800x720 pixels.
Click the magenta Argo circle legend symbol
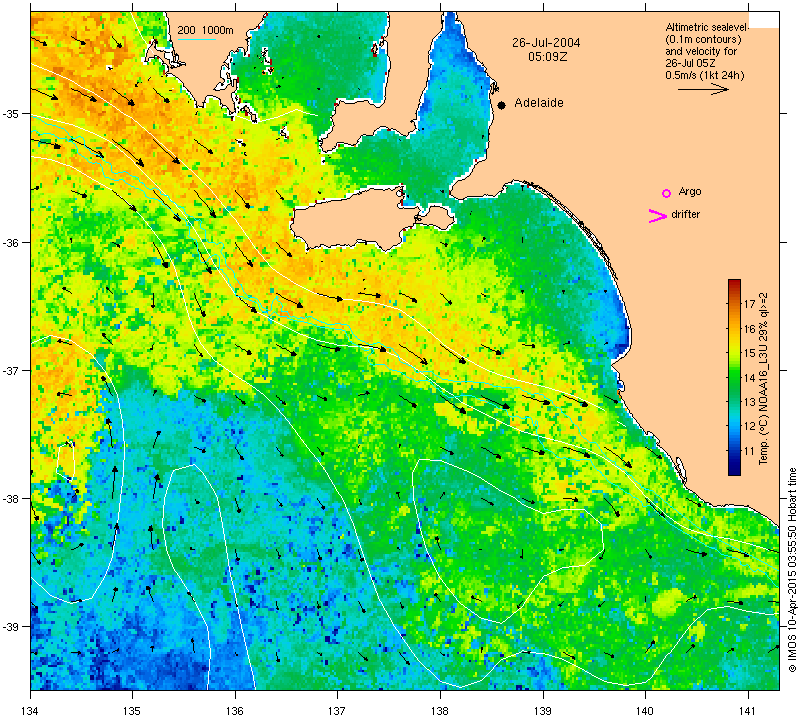666,193
